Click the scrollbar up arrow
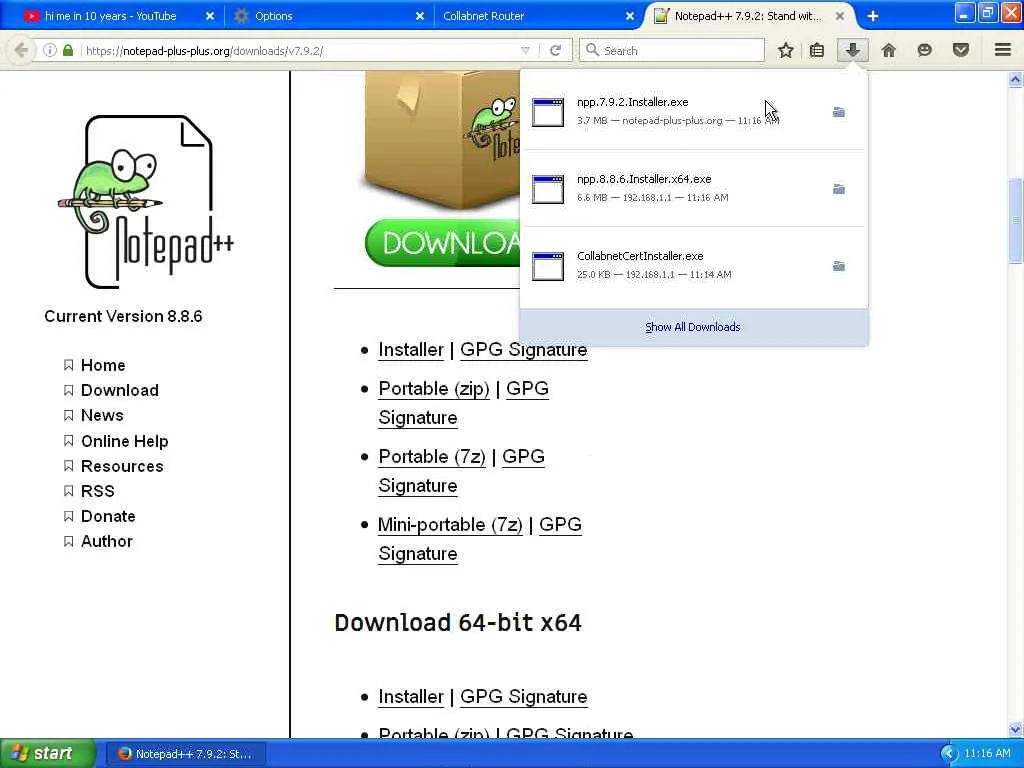This screenshot has width=1024, height=768. [1016, 80]
